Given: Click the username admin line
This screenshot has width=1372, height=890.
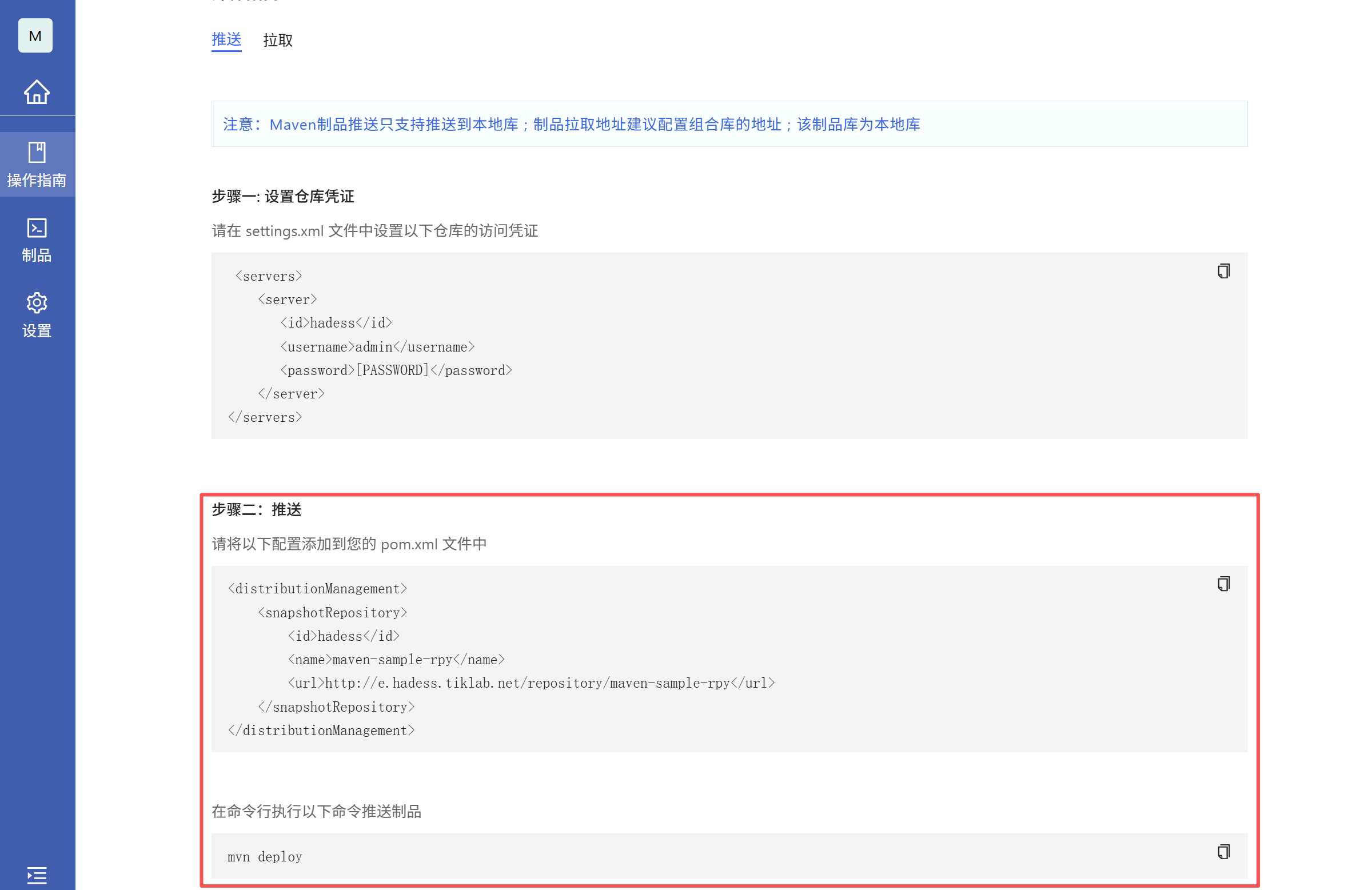Looking at the screenshot, I should (x=377, y=347).
